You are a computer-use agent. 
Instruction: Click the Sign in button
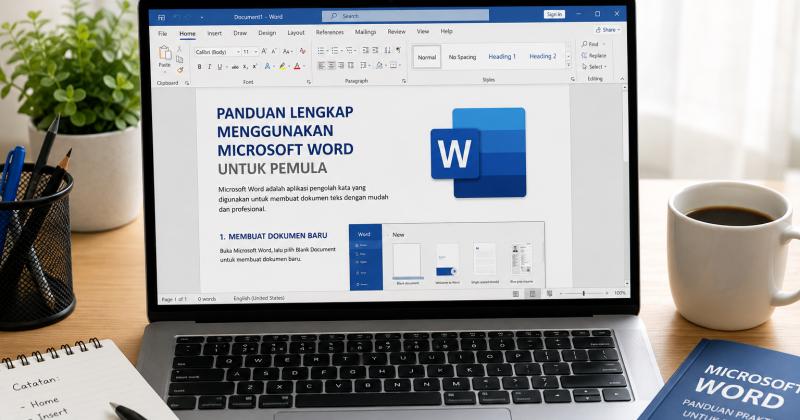[554, 14]
